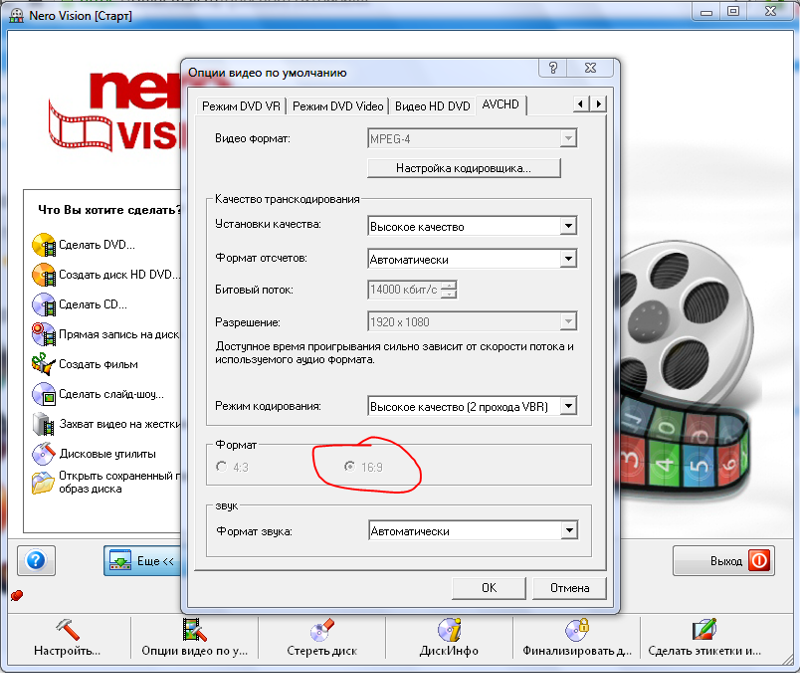Click the direct disc recording icon
Viewport: 800px width, 673px height.
point(44,334)
